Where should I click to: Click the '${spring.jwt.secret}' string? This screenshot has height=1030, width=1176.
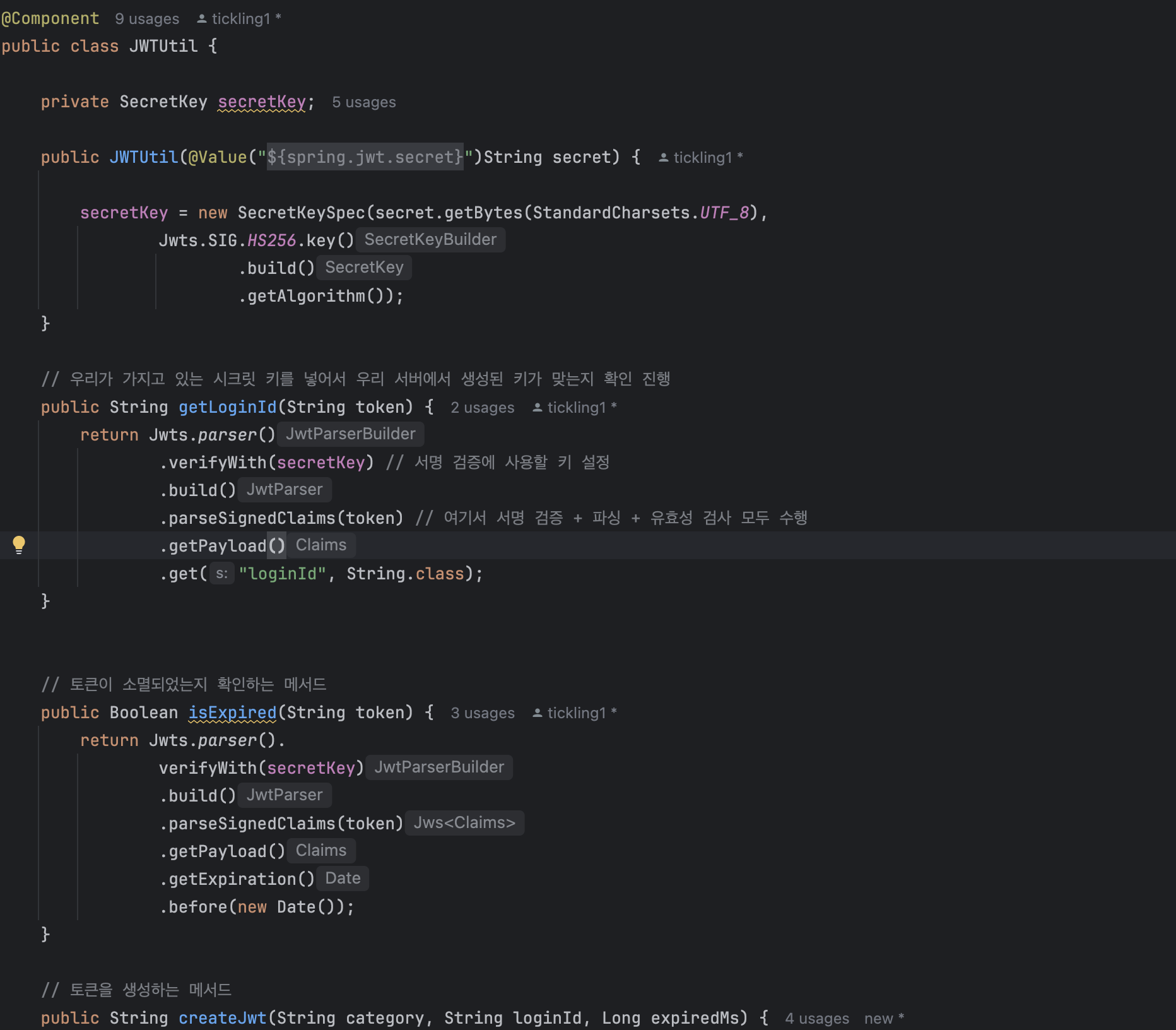365,157
